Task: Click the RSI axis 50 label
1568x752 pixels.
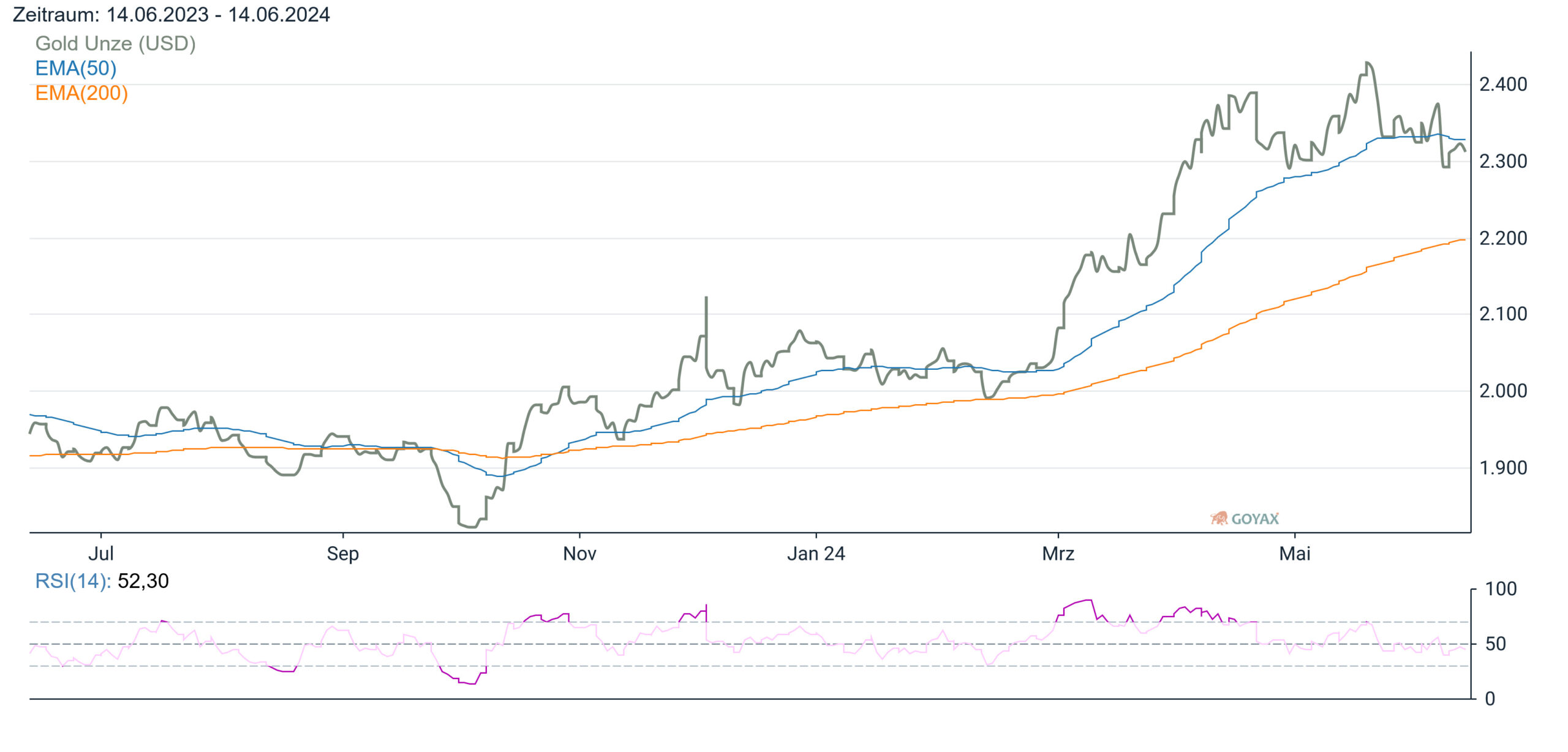Action: click(1496, 644)
